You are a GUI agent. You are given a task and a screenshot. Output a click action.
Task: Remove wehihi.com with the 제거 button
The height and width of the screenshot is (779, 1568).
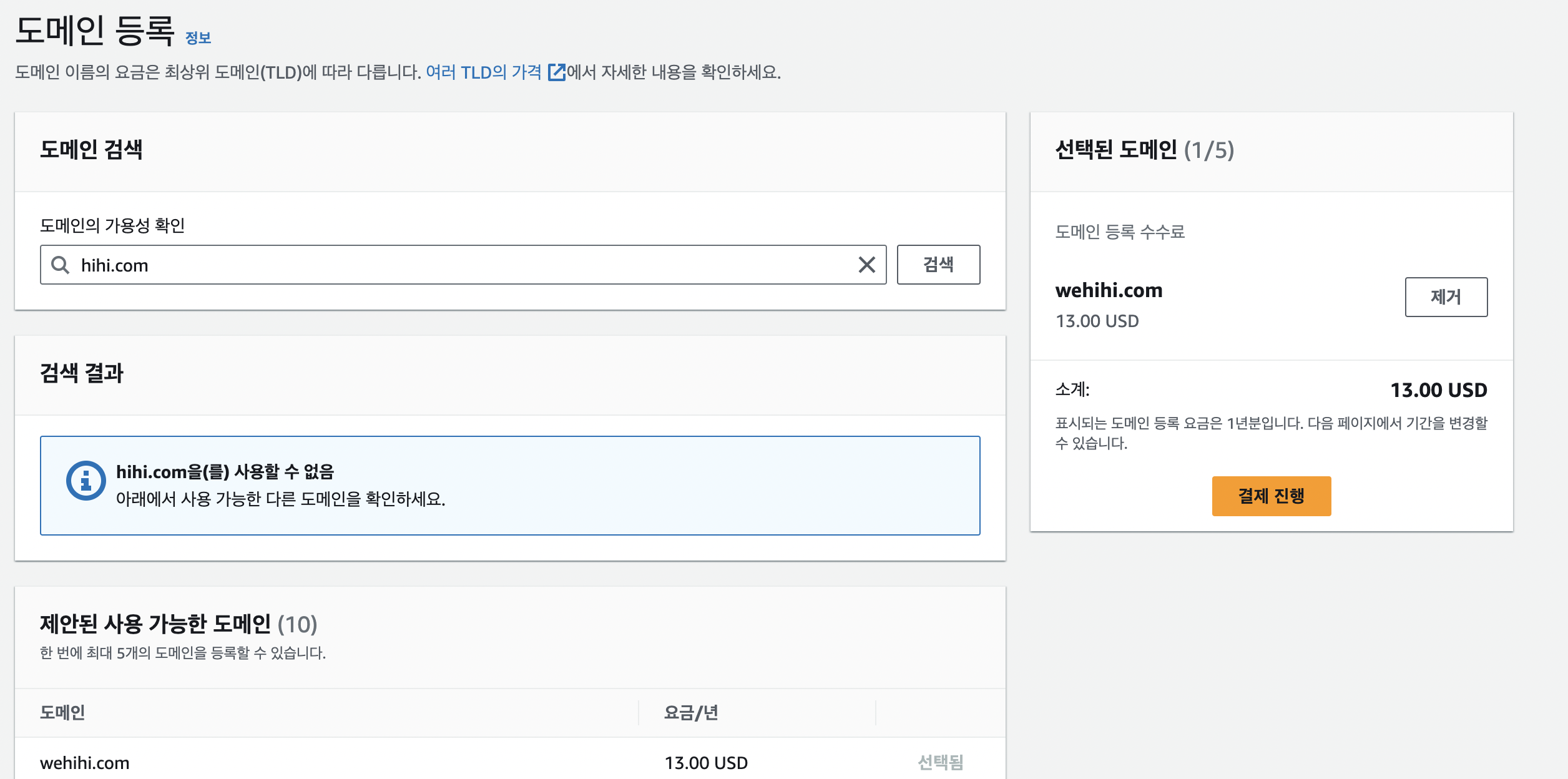coord(1446,297)
